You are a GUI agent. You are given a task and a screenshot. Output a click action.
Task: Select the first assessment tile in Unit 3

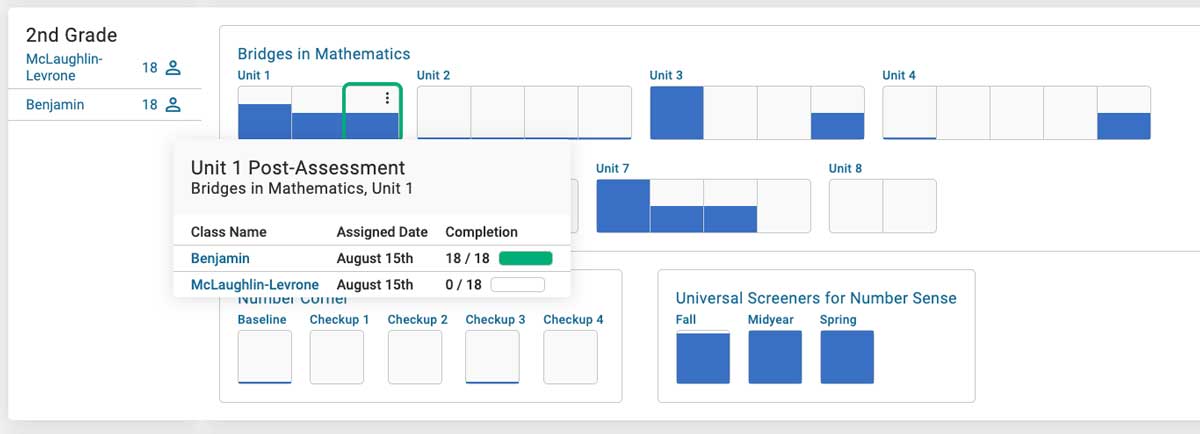point(677,112)
